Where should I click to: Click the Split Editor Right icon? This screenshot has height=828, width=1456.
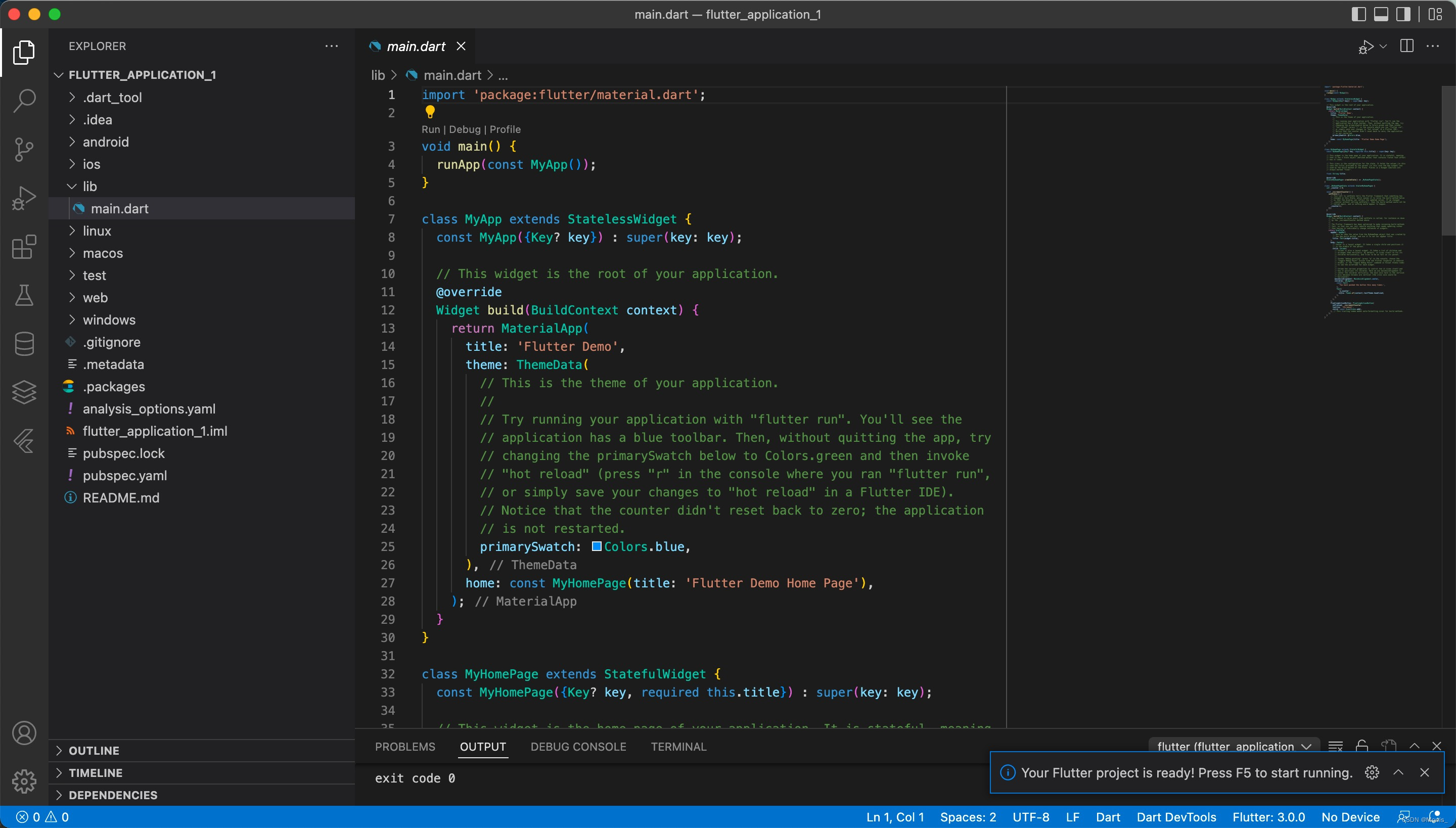click(x=1406, y=46)
